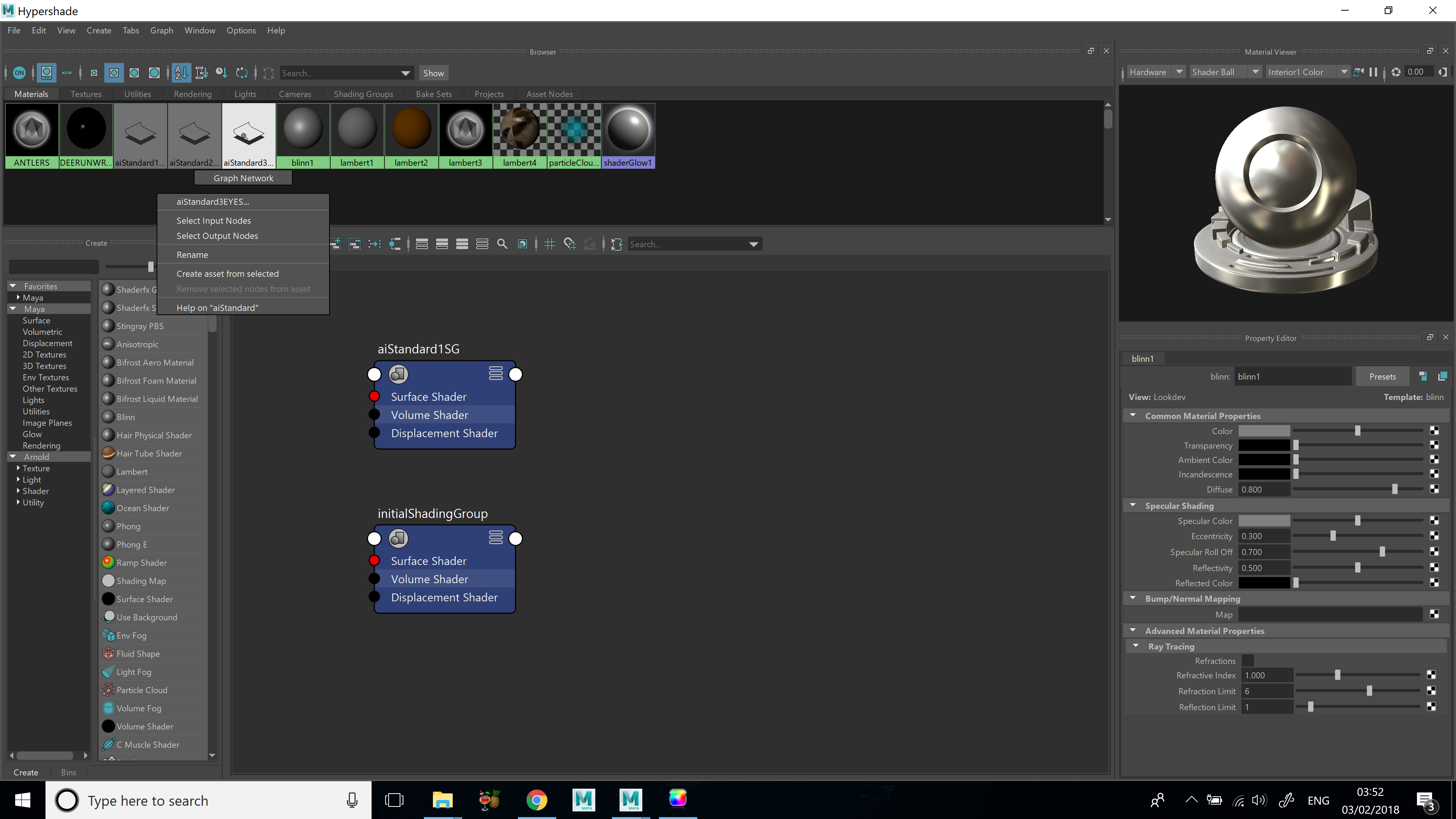
Task: Click the zoom magnifier icon in node editor toolbar
Action: (502, 243)
